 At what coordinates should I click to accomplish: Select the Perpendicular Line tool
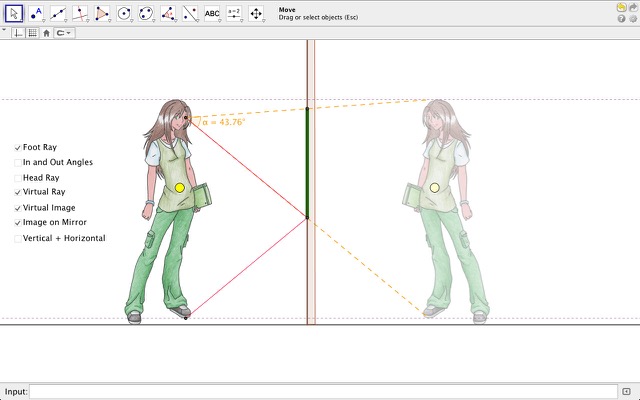tap(80, 13)
